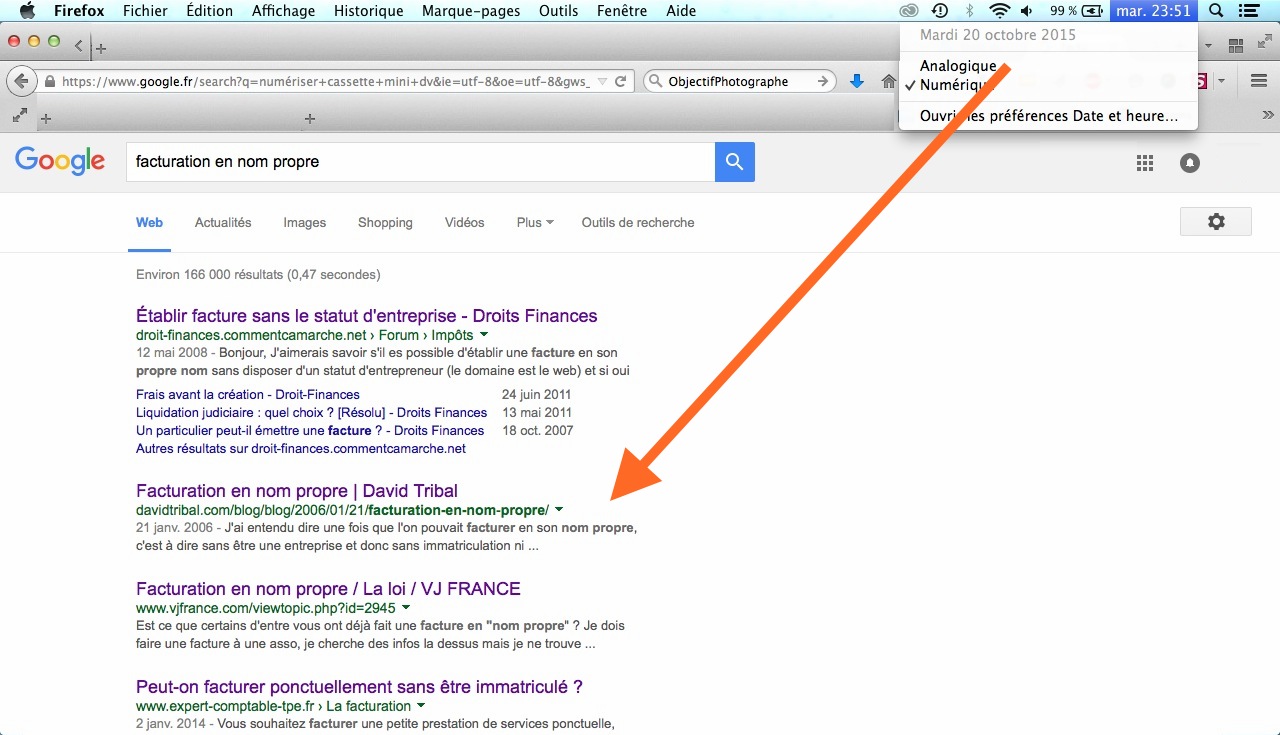This screenshot has width=1280, height=735.
Task: Open Firefox downloads blue arrow icon
Action: 857,82
